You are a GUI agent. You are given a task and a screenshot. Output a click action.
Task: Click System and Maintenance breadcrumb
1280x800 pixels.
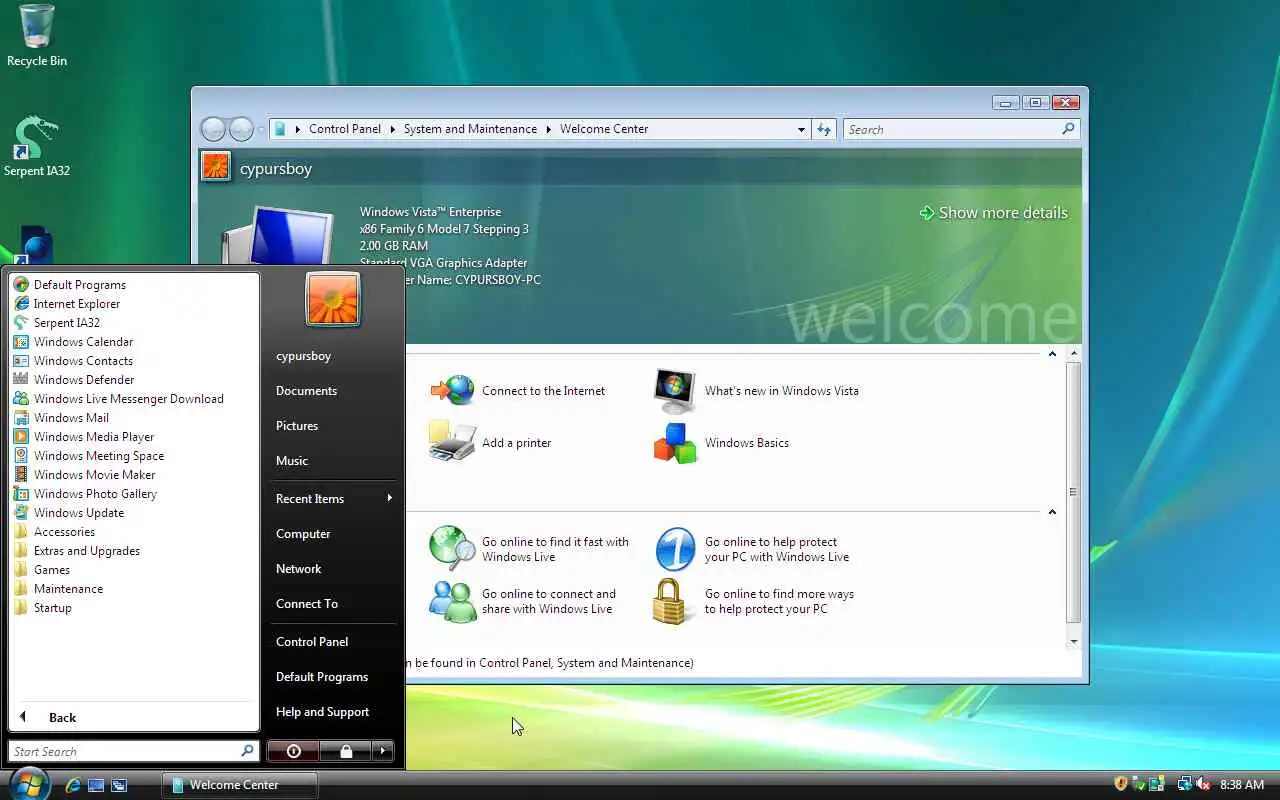470,129
